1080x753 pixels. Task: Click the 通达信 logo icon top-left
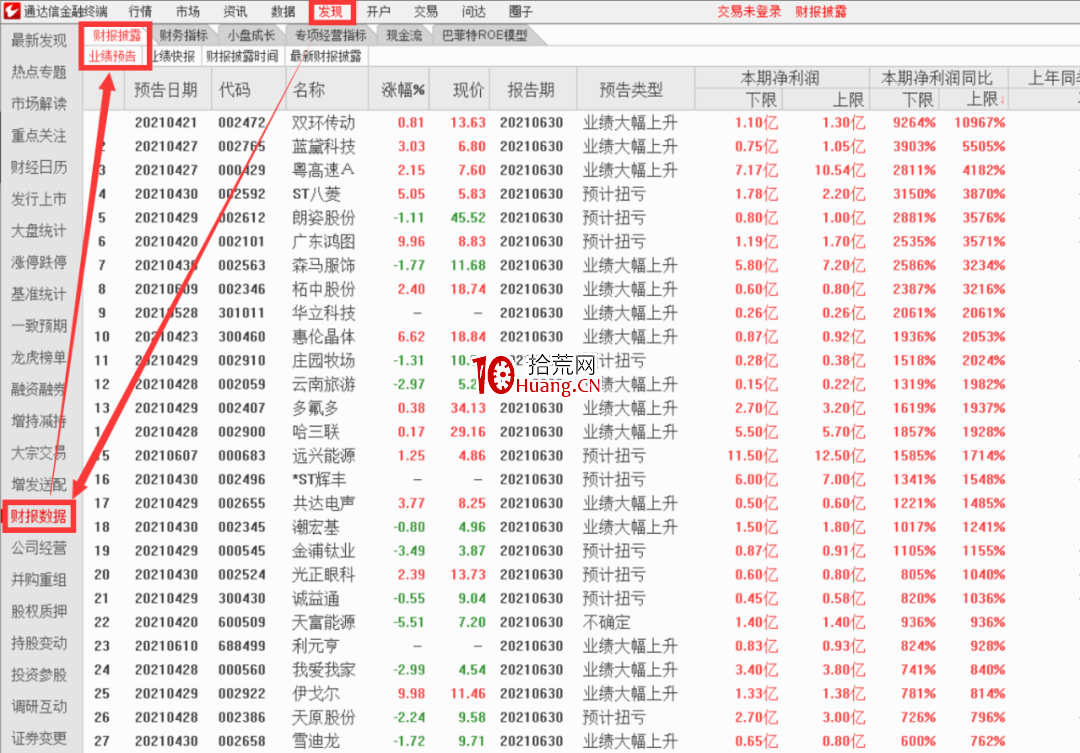(x=12, y=11)
